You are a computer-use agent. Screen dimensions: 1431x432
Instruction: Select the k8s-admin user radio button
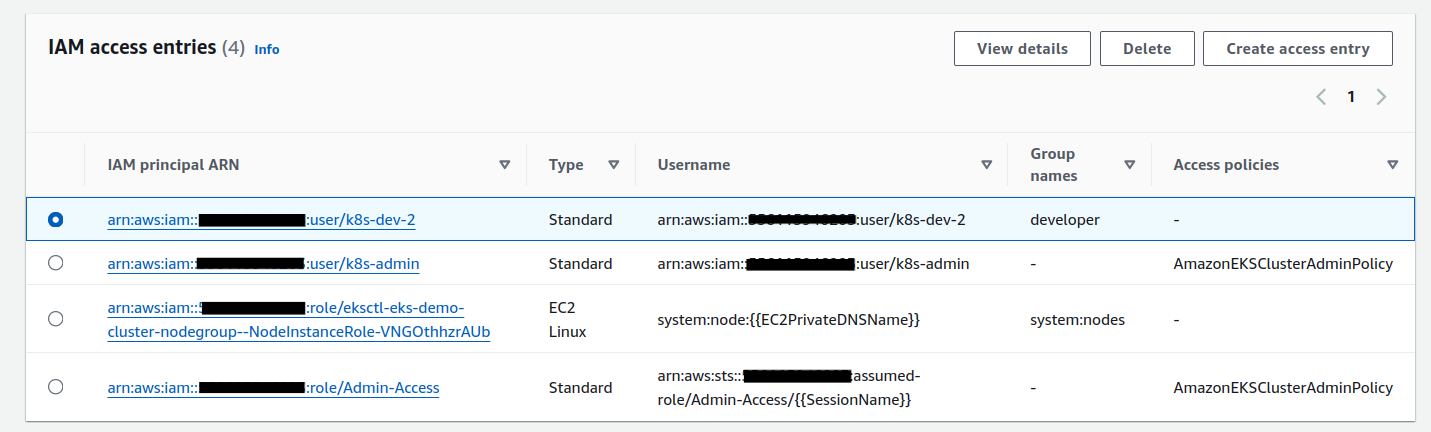[56, 263]
